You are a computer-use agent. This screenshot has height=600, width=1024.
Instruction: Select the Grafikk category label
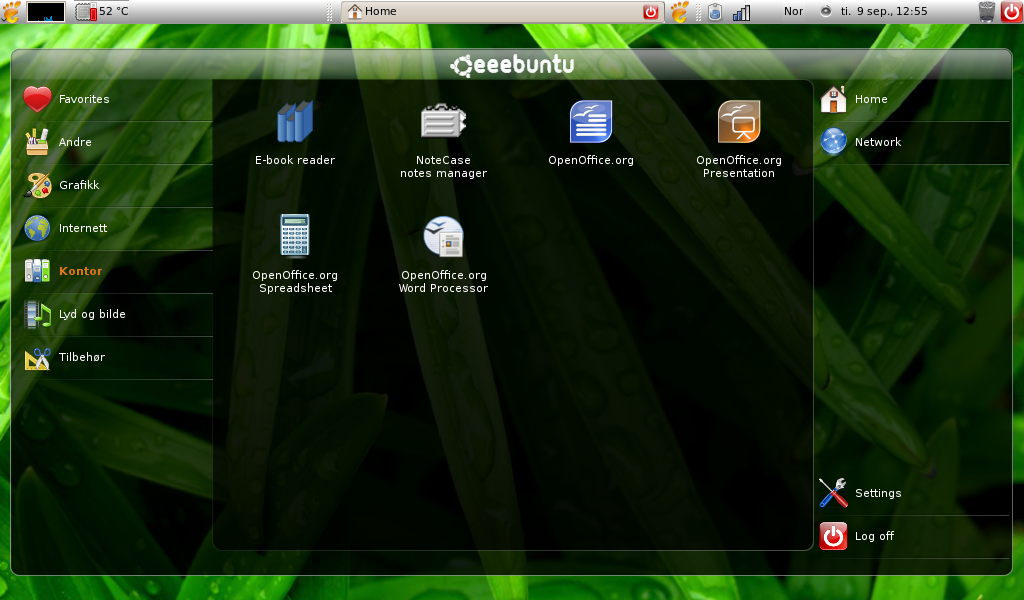[79, 185]
